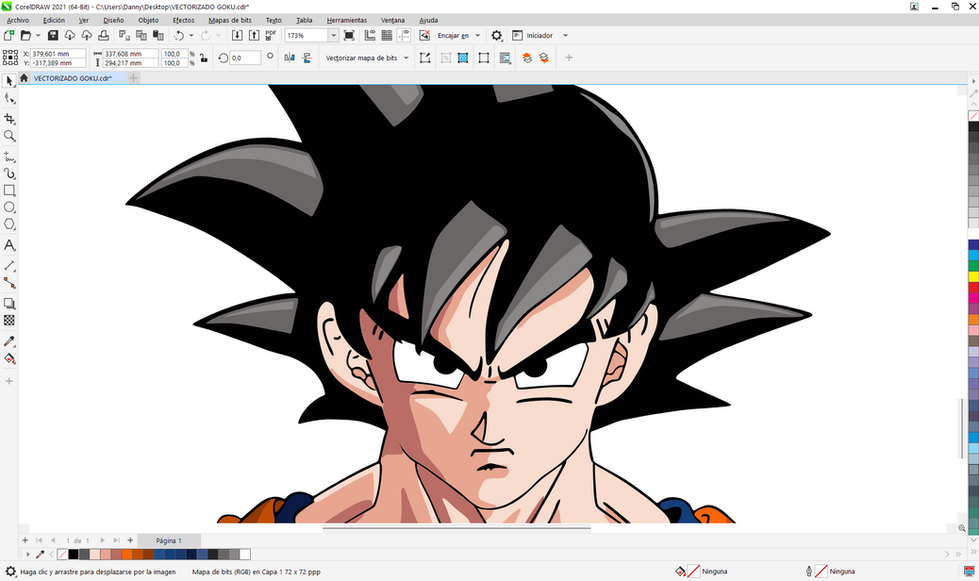
Task: Toggle show rulers
Action: (370, 36)
